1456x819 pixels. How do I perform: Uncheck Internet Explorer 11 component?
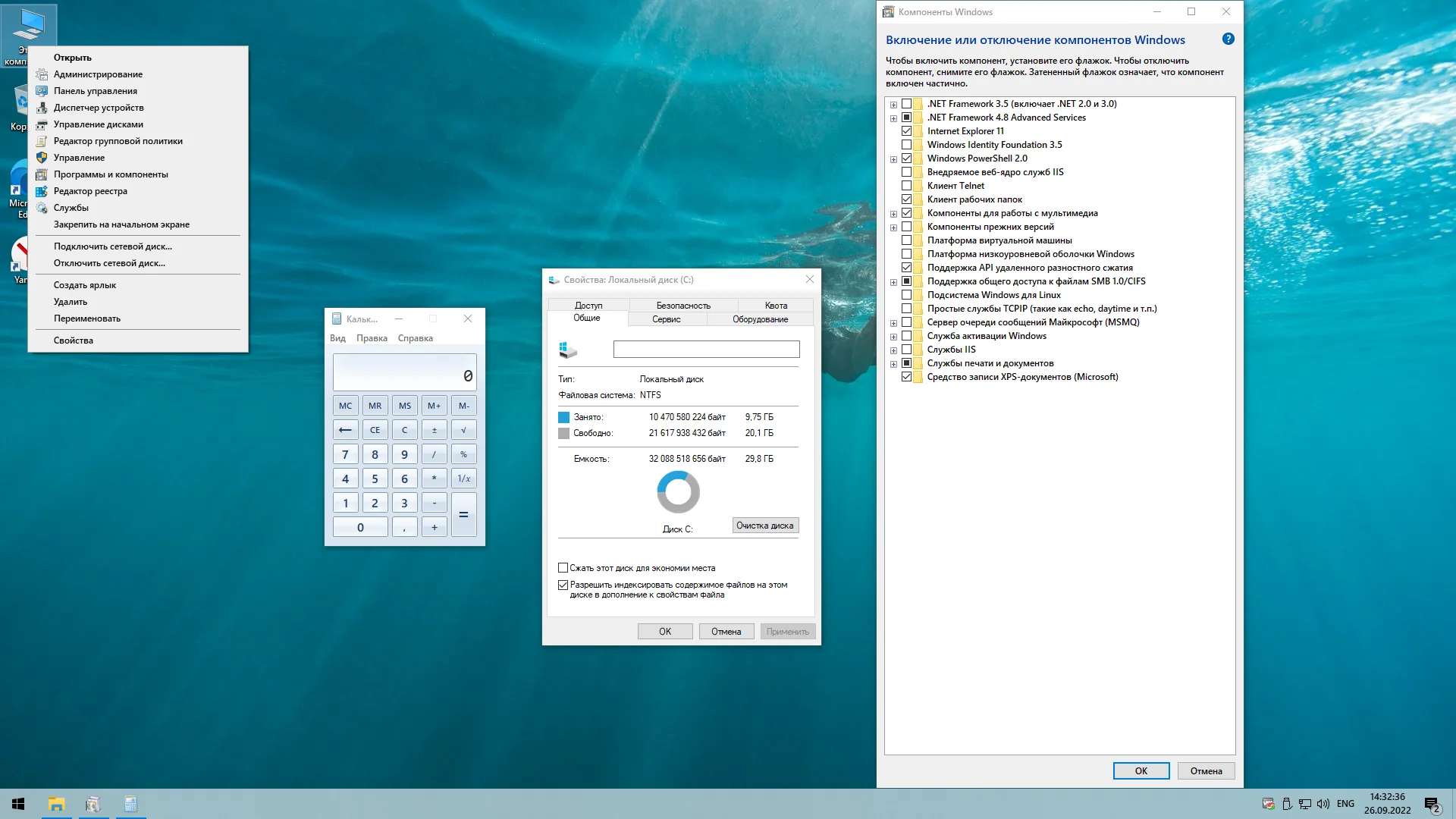point(906,131)
